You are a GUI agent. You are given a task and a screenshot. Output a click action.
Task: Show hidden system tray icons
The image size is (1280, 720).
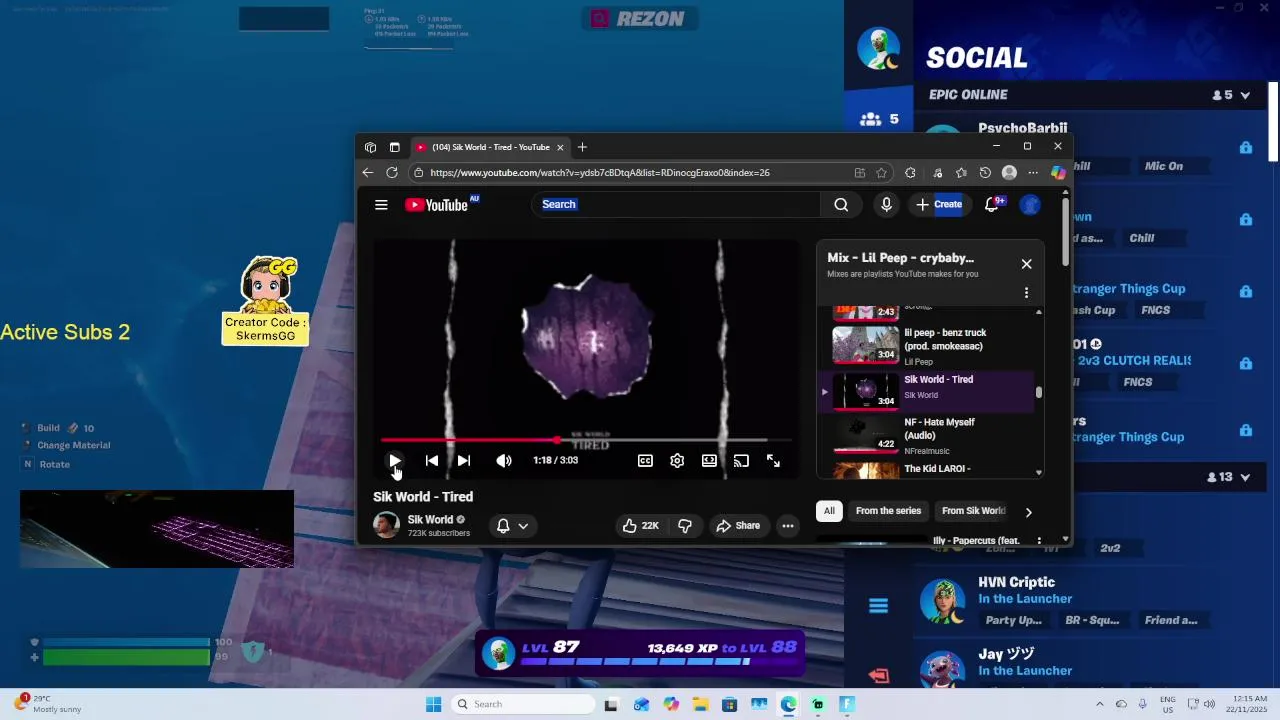click(1099, 704)
